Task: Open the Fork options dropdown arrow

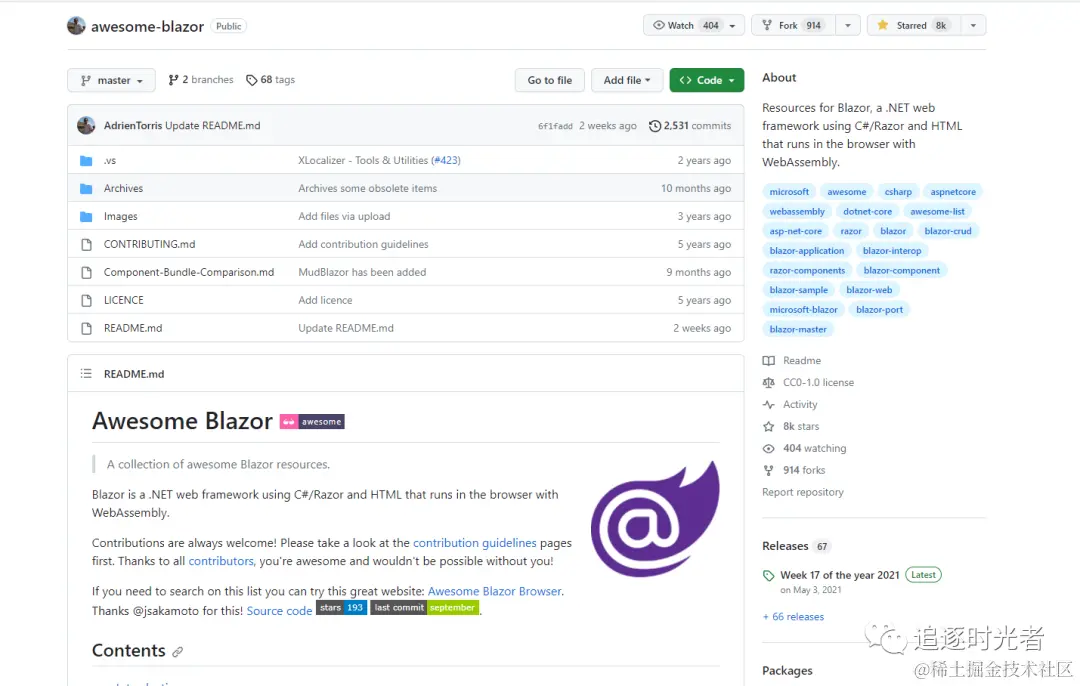Action: click(848, 25)
